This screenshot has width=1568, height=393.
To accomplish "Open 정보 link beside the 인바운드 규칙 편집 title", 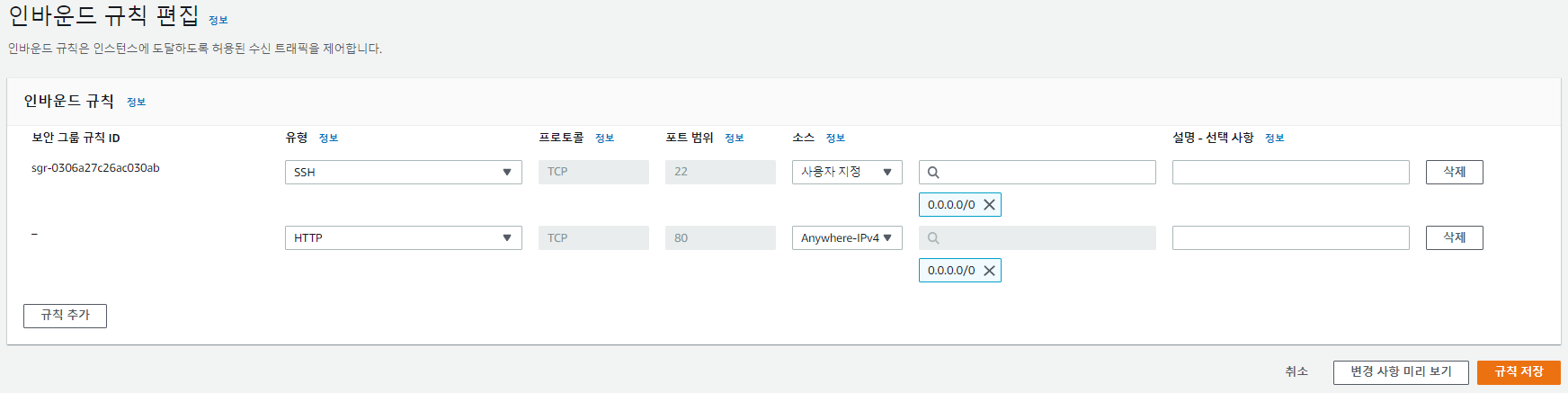I will pos(218,20).
